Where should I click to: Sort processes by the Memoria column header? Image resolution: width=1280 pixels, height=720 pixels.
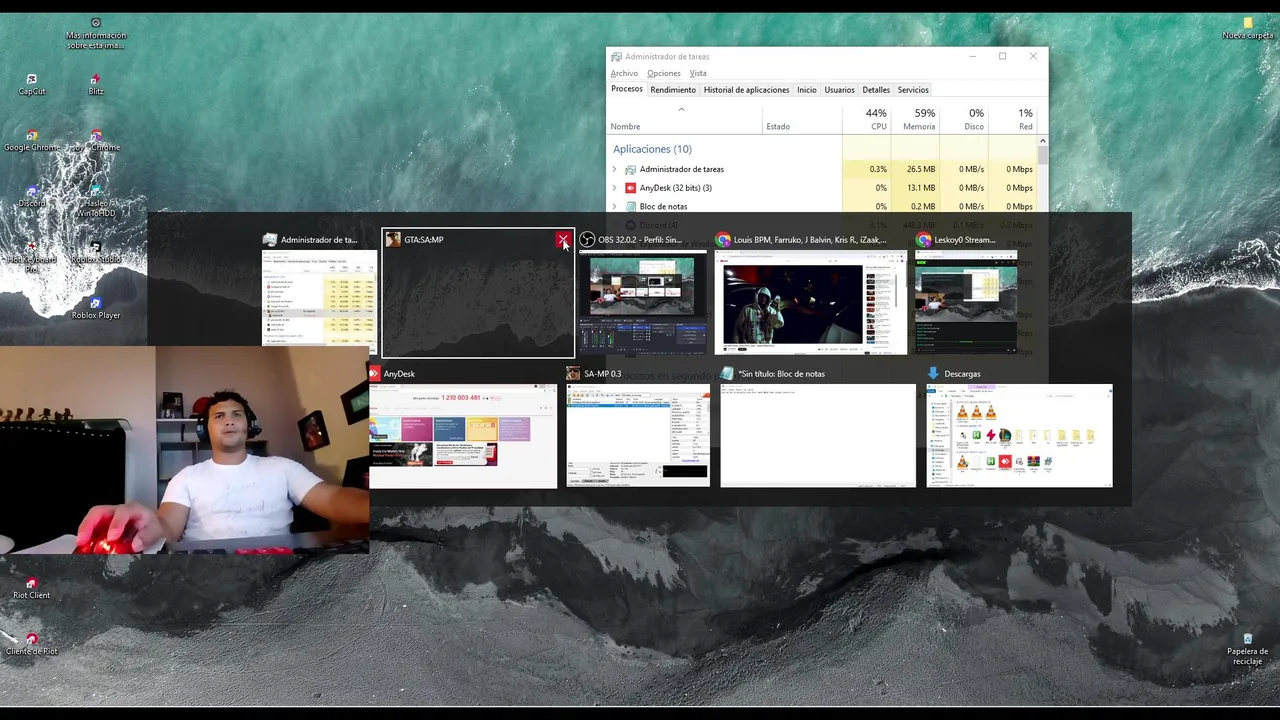pyautogui.click(x=915, y=118)
